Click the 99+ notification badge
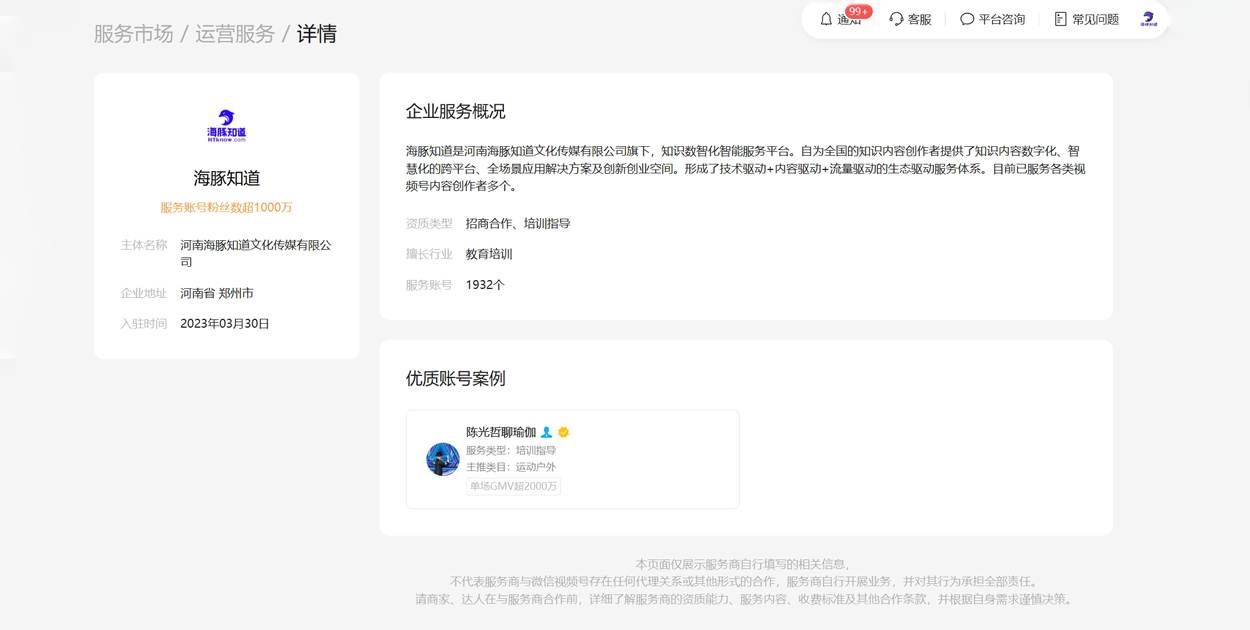The height and width of the screenshot is (630, 1250). point(858,12)
